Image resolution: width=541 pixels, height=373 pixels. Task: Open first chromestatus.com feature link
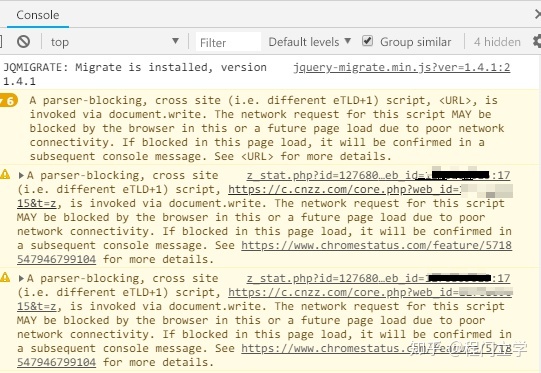pos(376,245)
